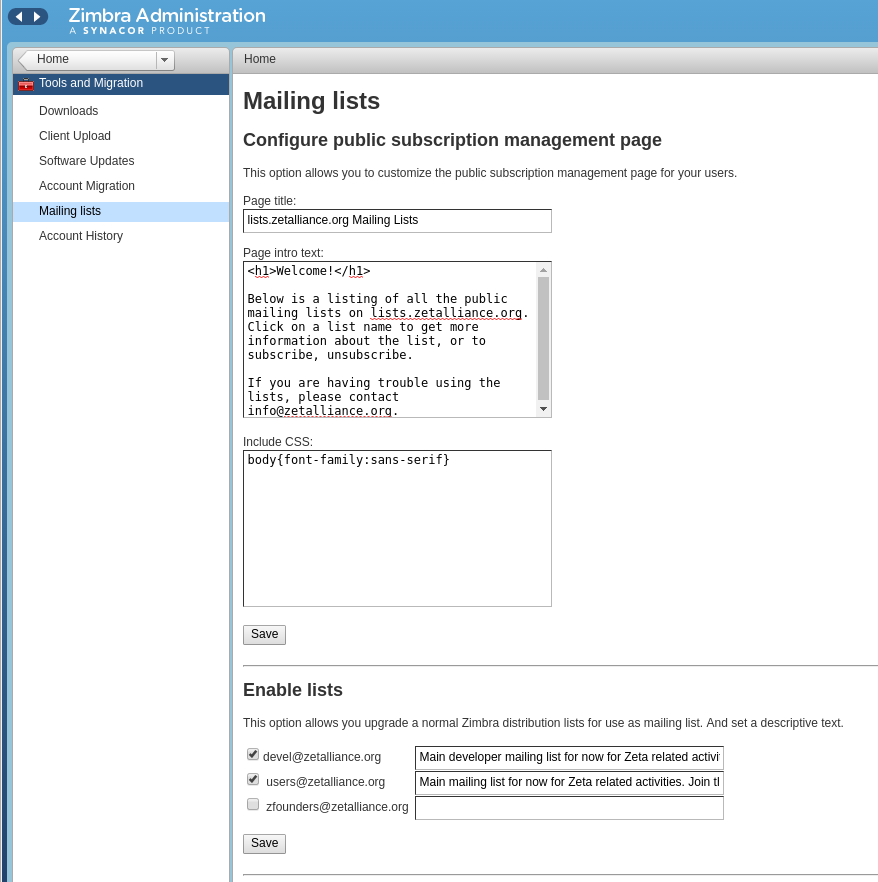This screenshot has width=878, height=882.
Task: Go to Account Migration page
Action: pyautogui.click(x=86, y=186)
